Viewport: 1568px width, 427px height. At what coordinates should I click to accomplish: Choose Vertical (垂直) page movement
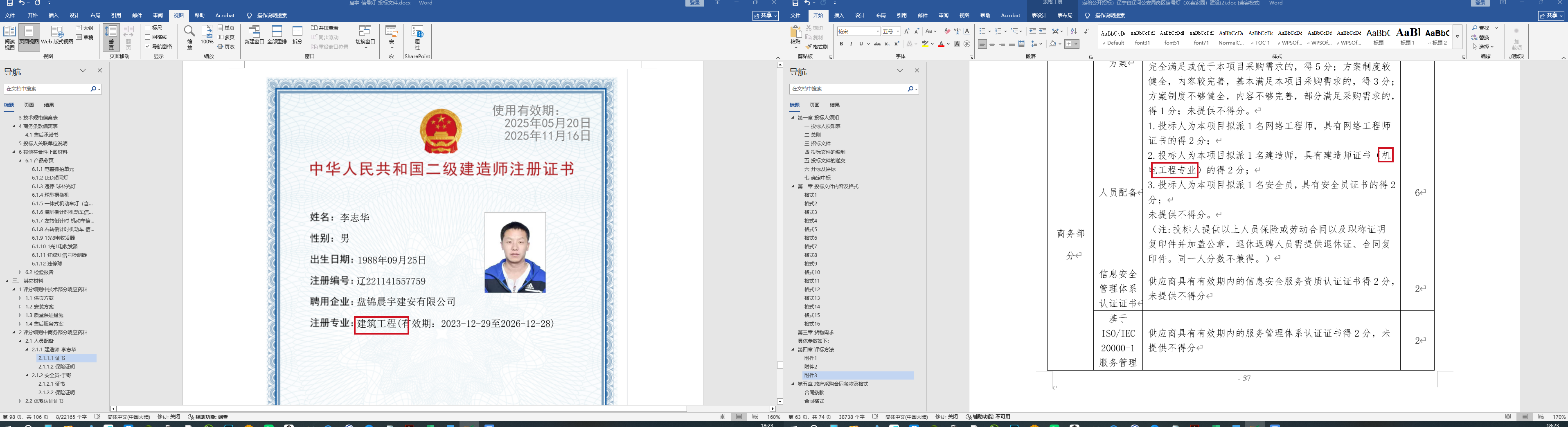point(111,37)
